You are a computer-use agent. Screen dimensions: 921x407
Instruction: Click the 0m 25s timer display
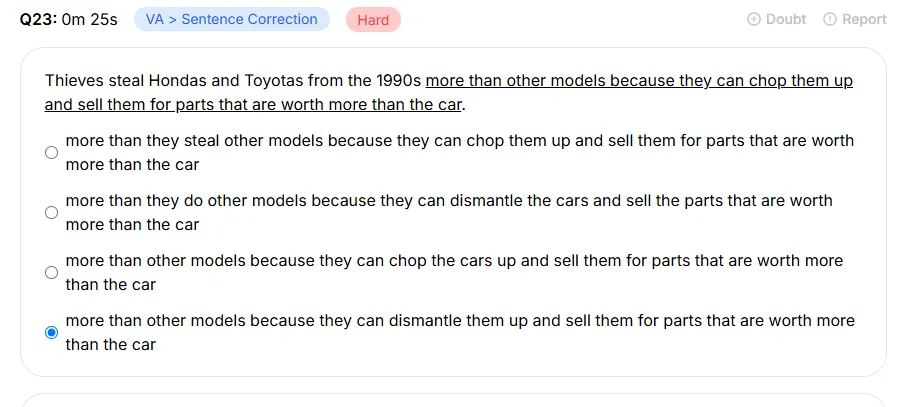(89, 19)
